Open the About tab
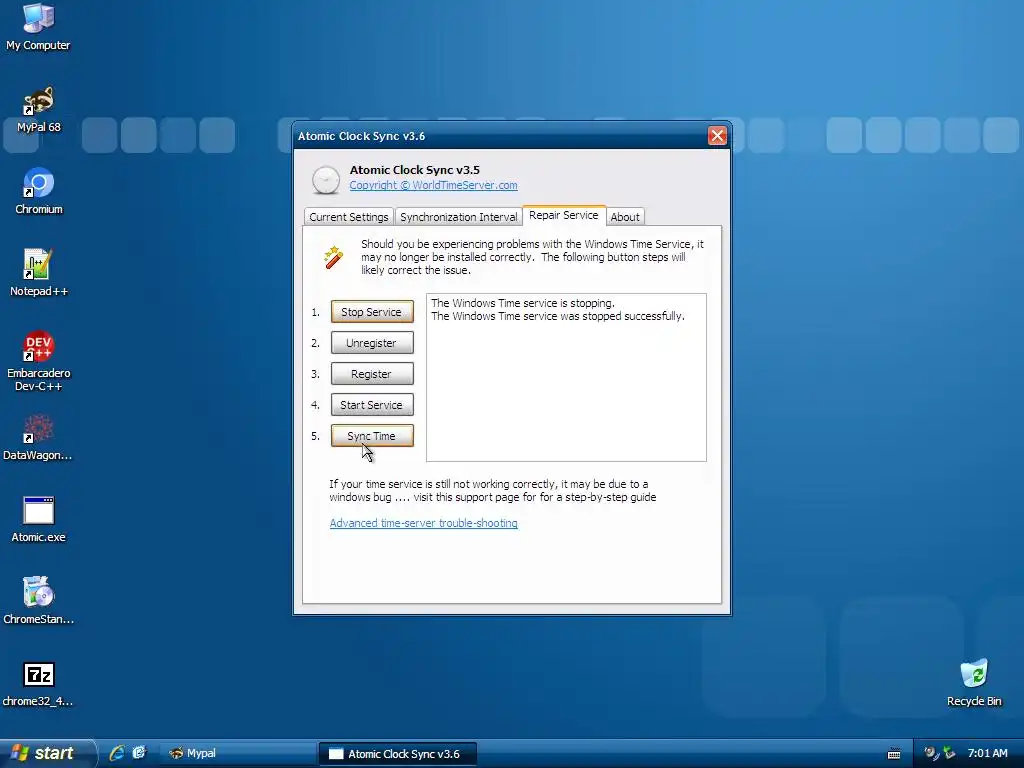 coord(625,217)
